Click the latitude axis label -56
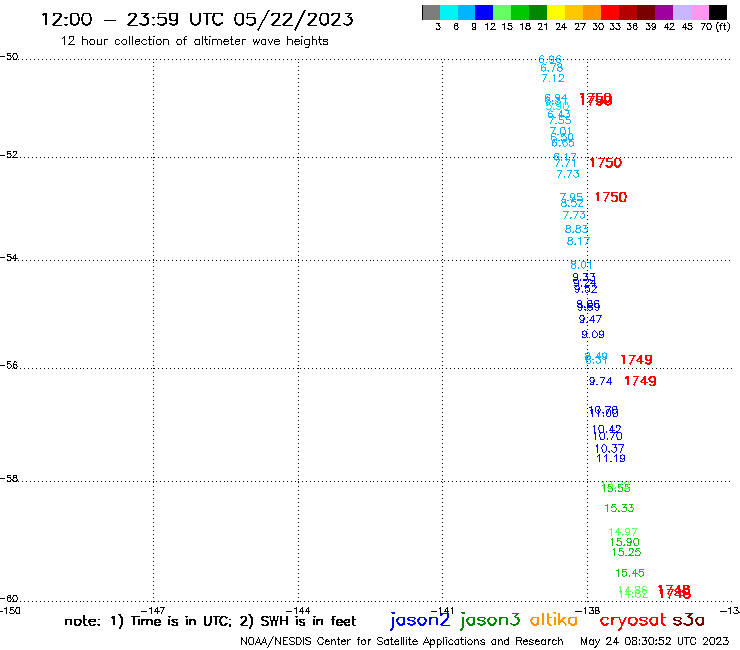This screenshot has height=650, width=740. [x=9, y=365]
